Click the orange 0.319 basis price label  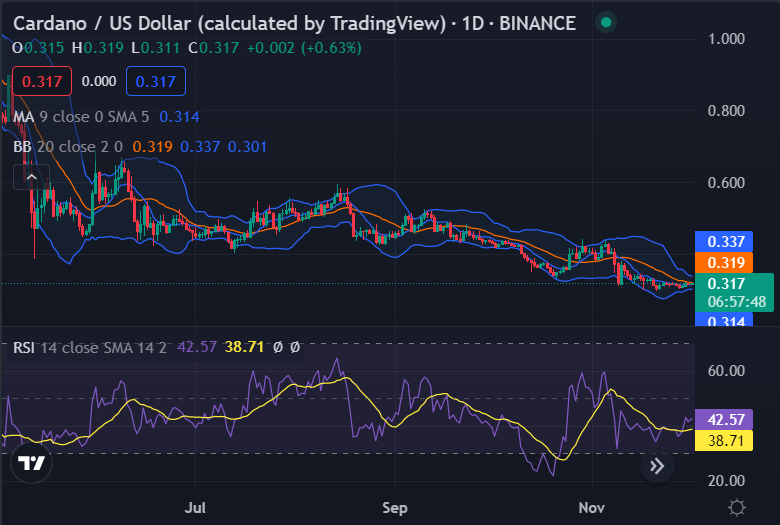pos(724,263)
